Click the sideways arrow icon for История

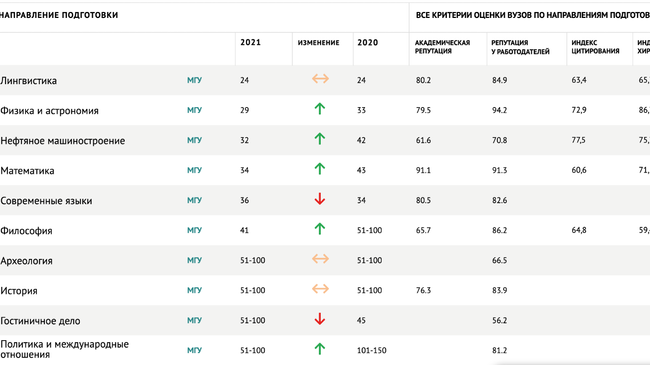pos(320,289)
